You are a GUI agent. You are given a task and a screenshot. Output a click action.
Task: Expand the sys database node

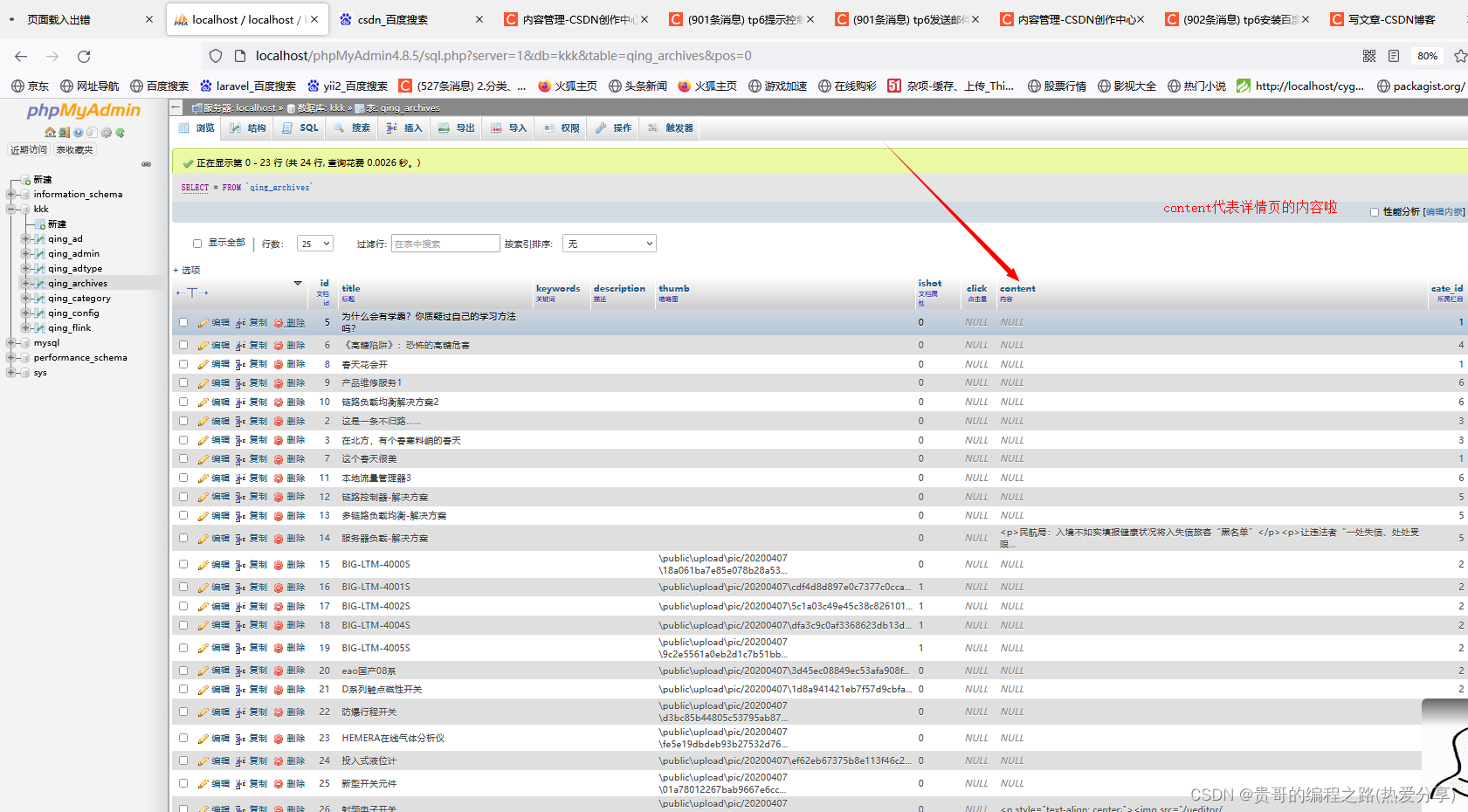click(x=10, y=373)
